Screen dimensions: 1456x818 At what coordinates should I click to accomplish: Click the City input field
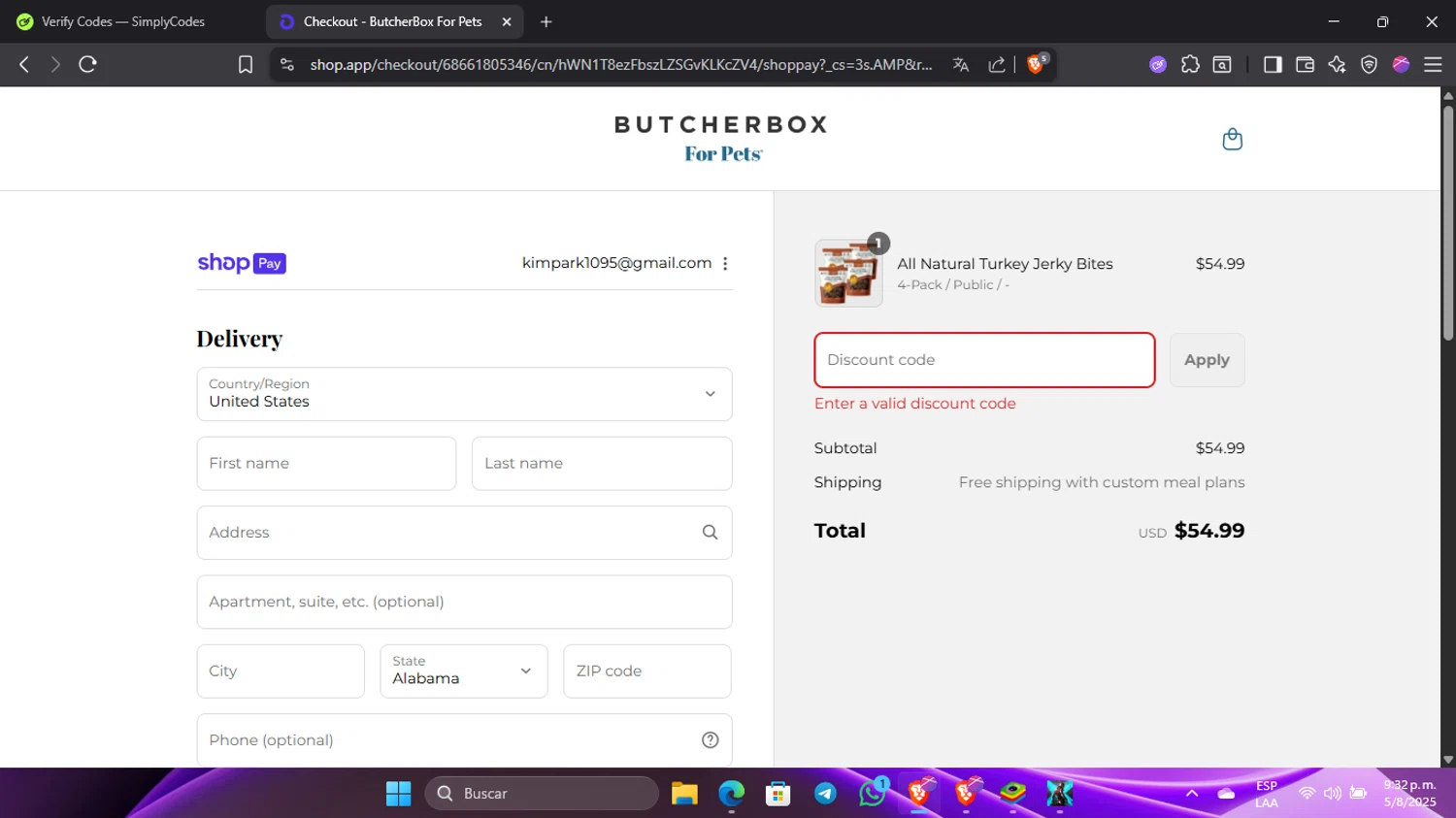pos(281,671)
